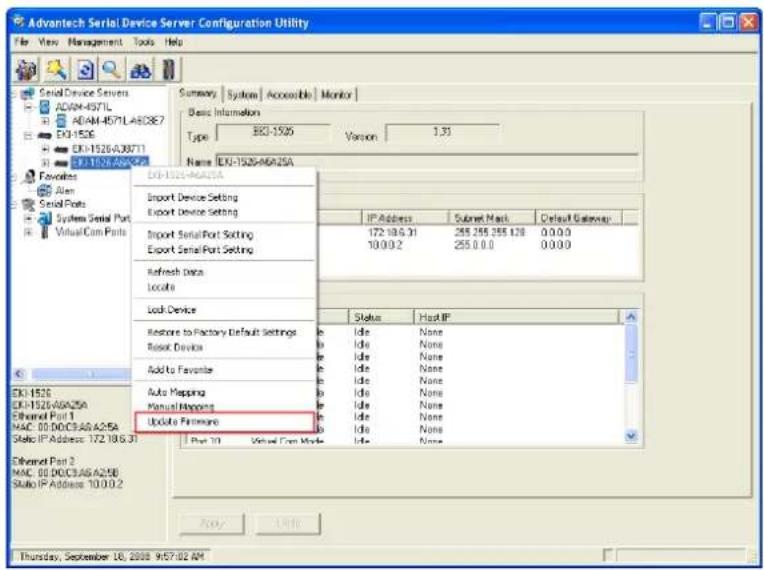Click the dark device toolbar icon
This screenshot has height=570, width=764.
[169, 69]
